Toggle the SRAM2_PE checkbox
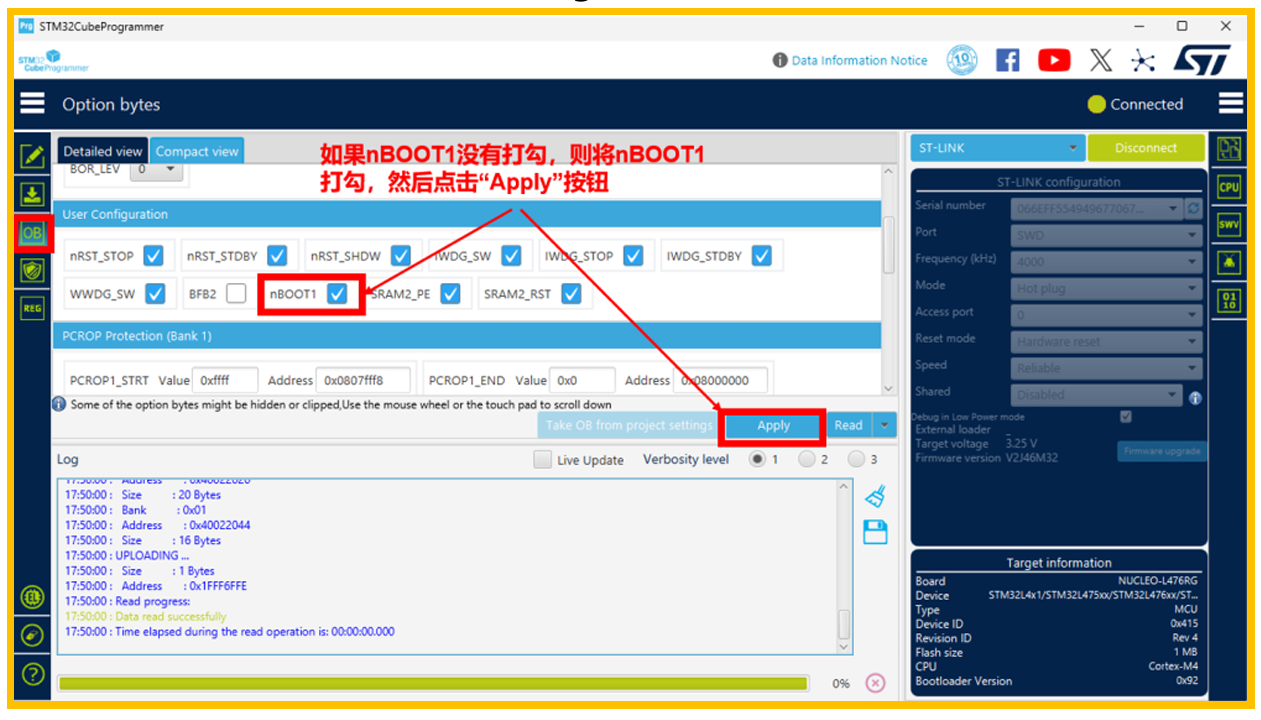Image resolution: width=1261 pixels, height=720 pixels. coord(450,294)
